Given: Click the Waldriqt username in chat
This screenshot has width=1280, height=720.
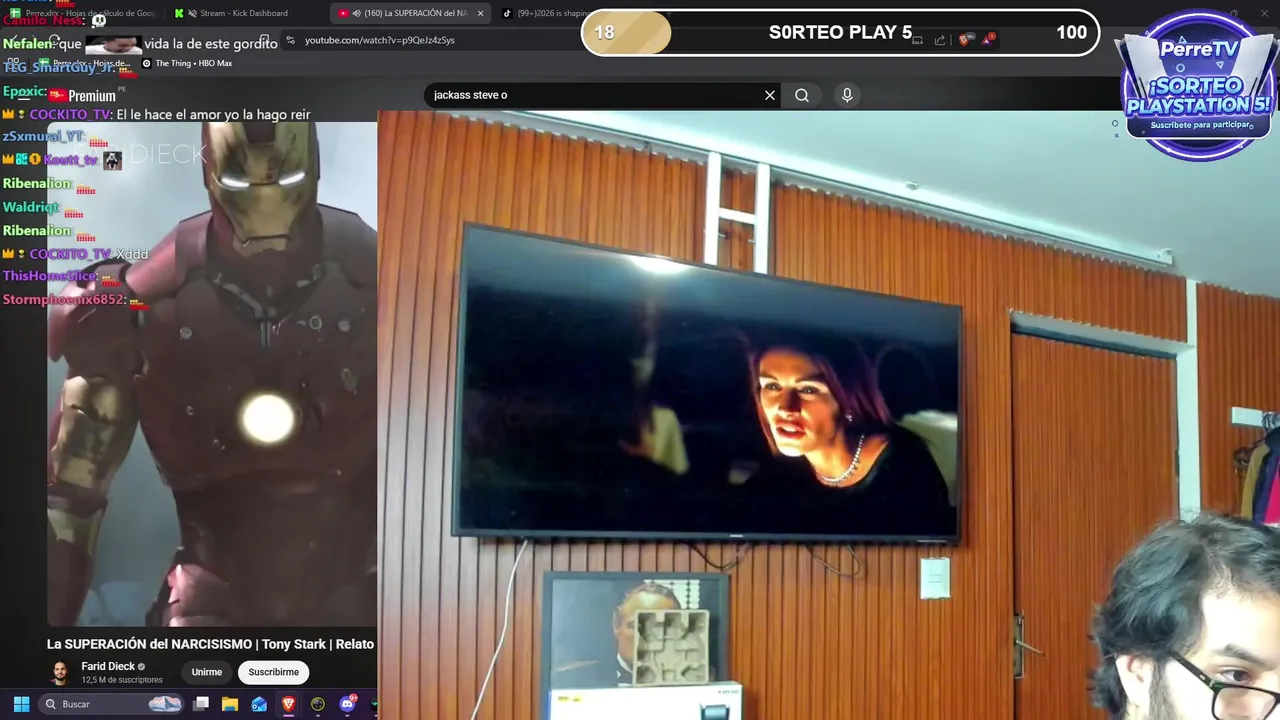Looking at the screenshot, I should point(31,207).
